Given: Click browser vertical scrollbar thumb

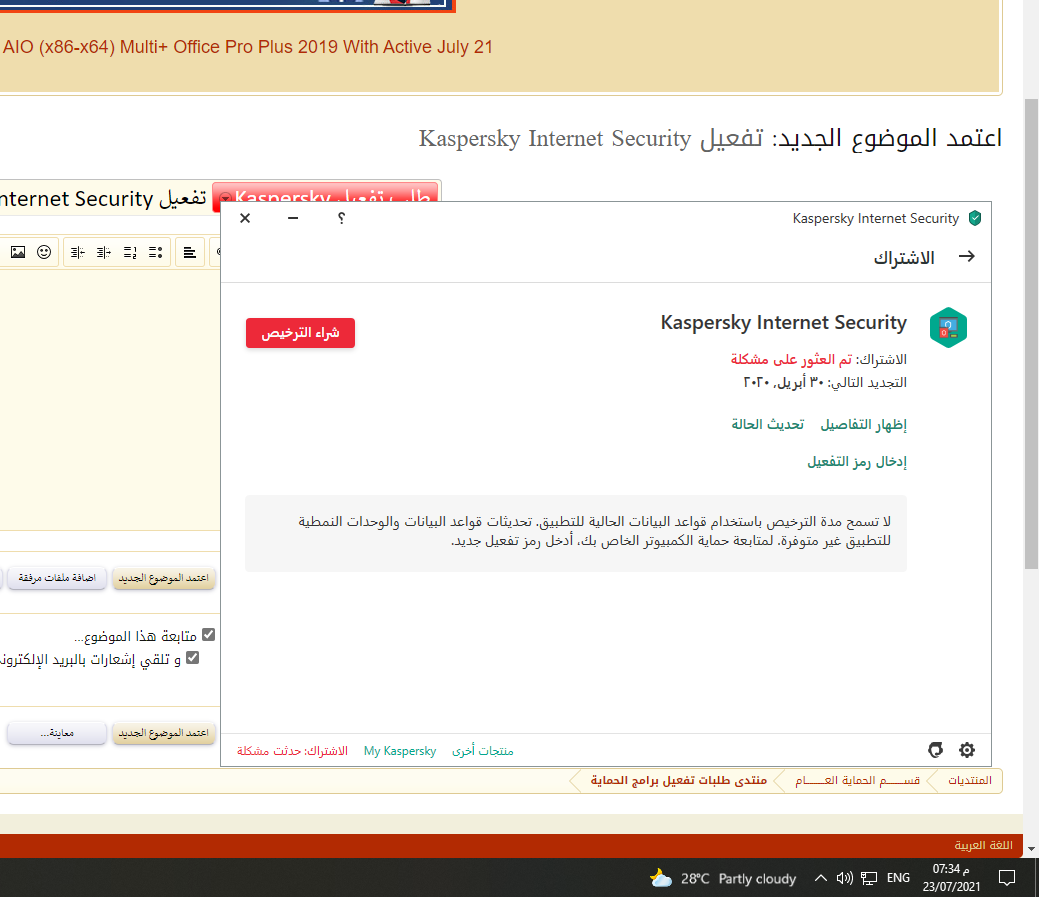Looking at the screenshot, I should 1031,333.
